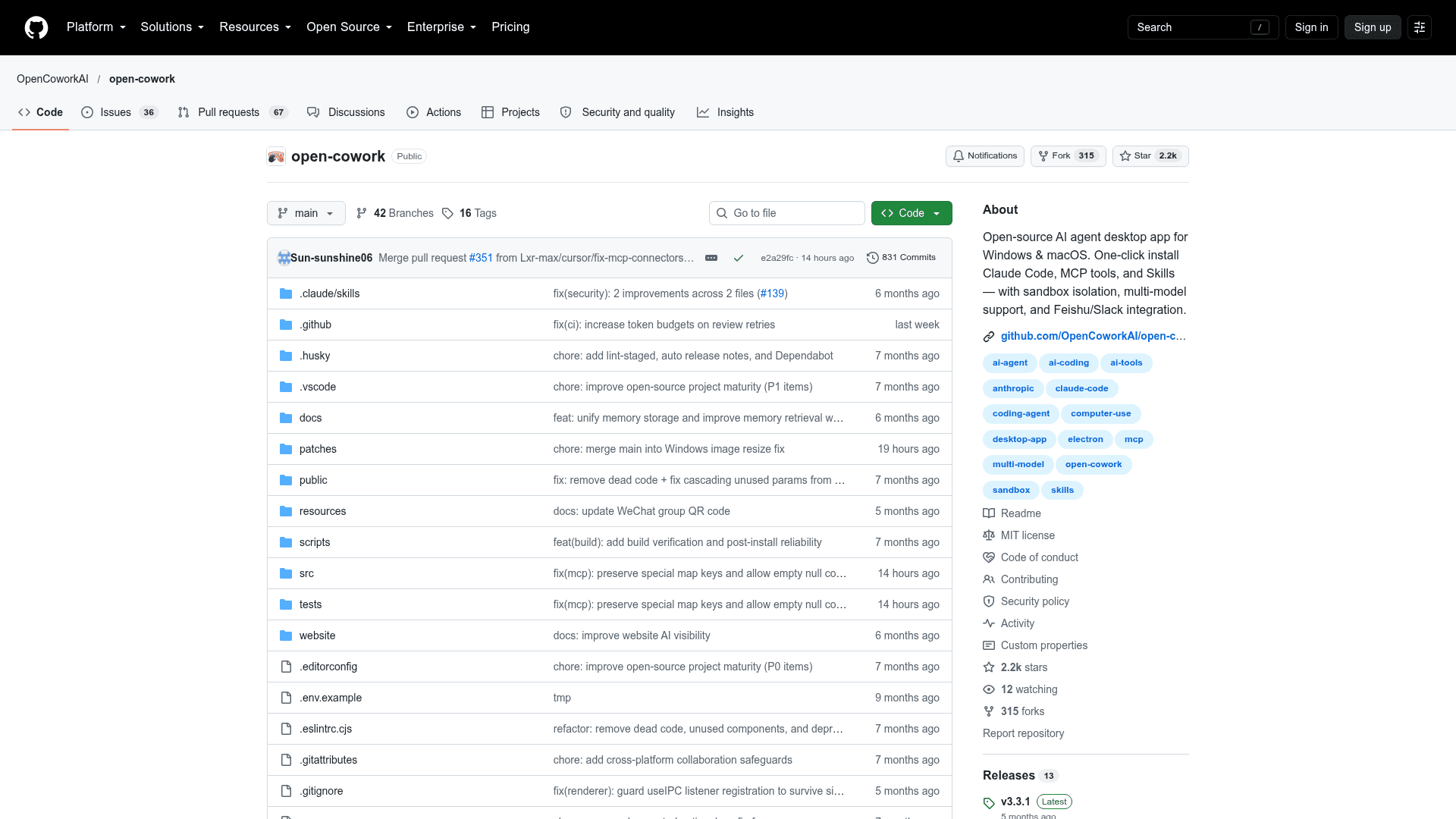This screenshot has width=1456, height=819.
Task: Expand the commit message ellipsis button
Action: click(711, 258)
